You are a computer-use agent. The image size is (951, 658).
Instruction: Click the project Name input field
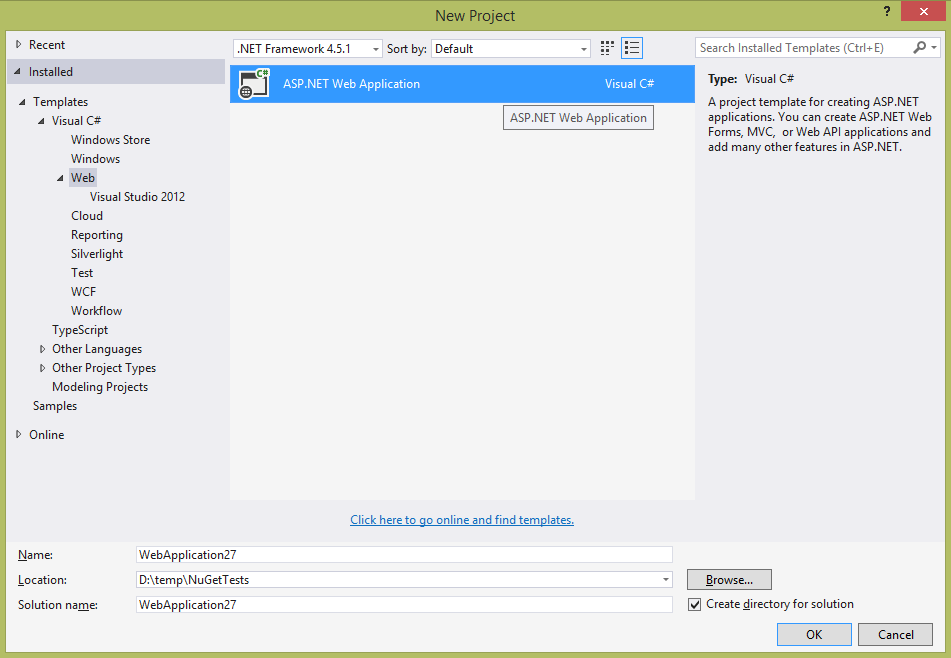point(404,554)
